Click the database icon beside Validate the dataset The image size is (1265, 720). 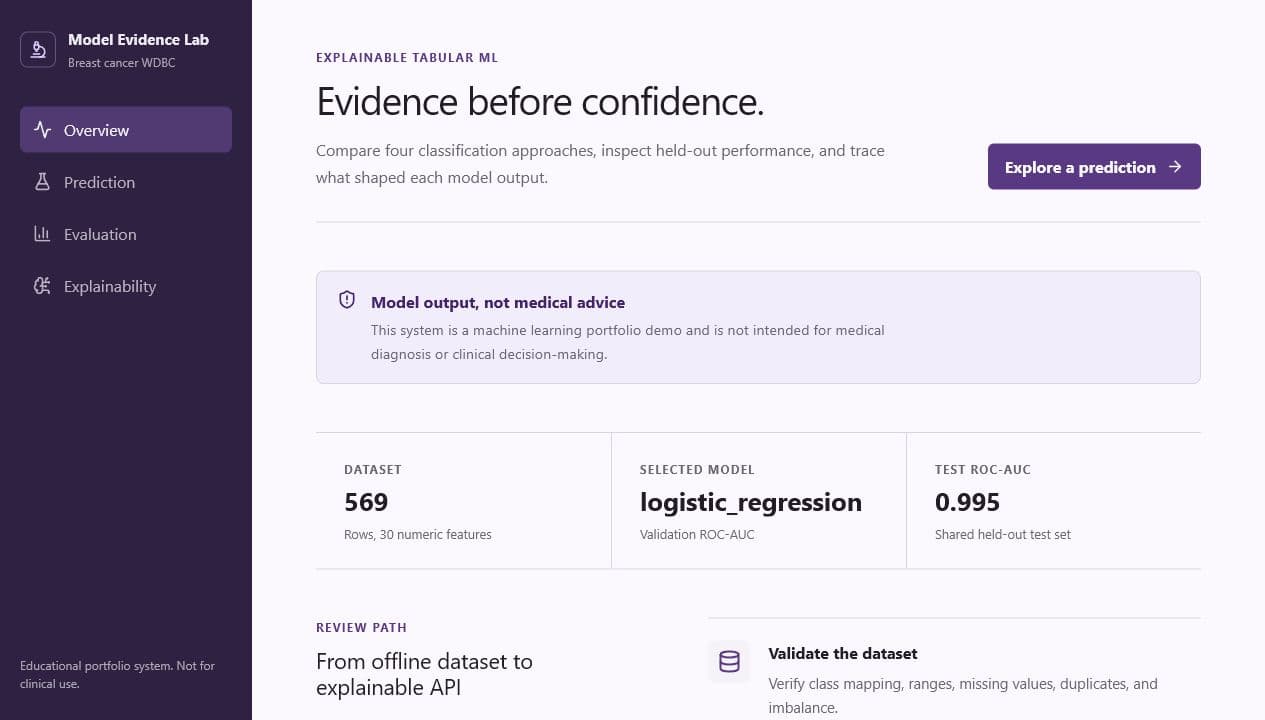[x=729, y=662]
